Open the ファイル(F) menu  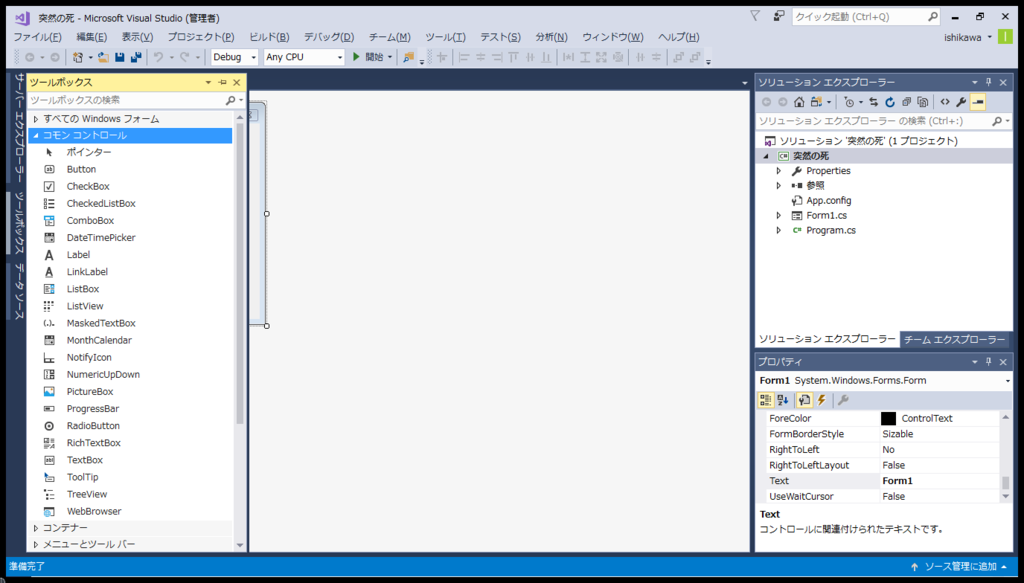click(x=37, y=37)
